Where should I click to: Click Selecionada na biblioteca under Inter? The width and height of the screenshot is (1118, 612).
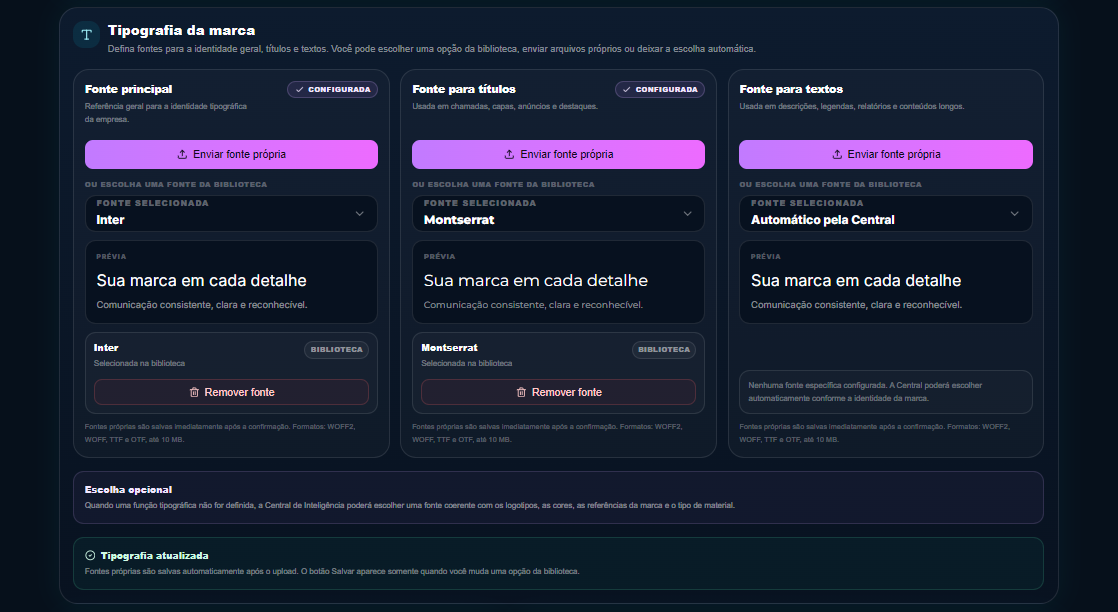tap(139, 363)
